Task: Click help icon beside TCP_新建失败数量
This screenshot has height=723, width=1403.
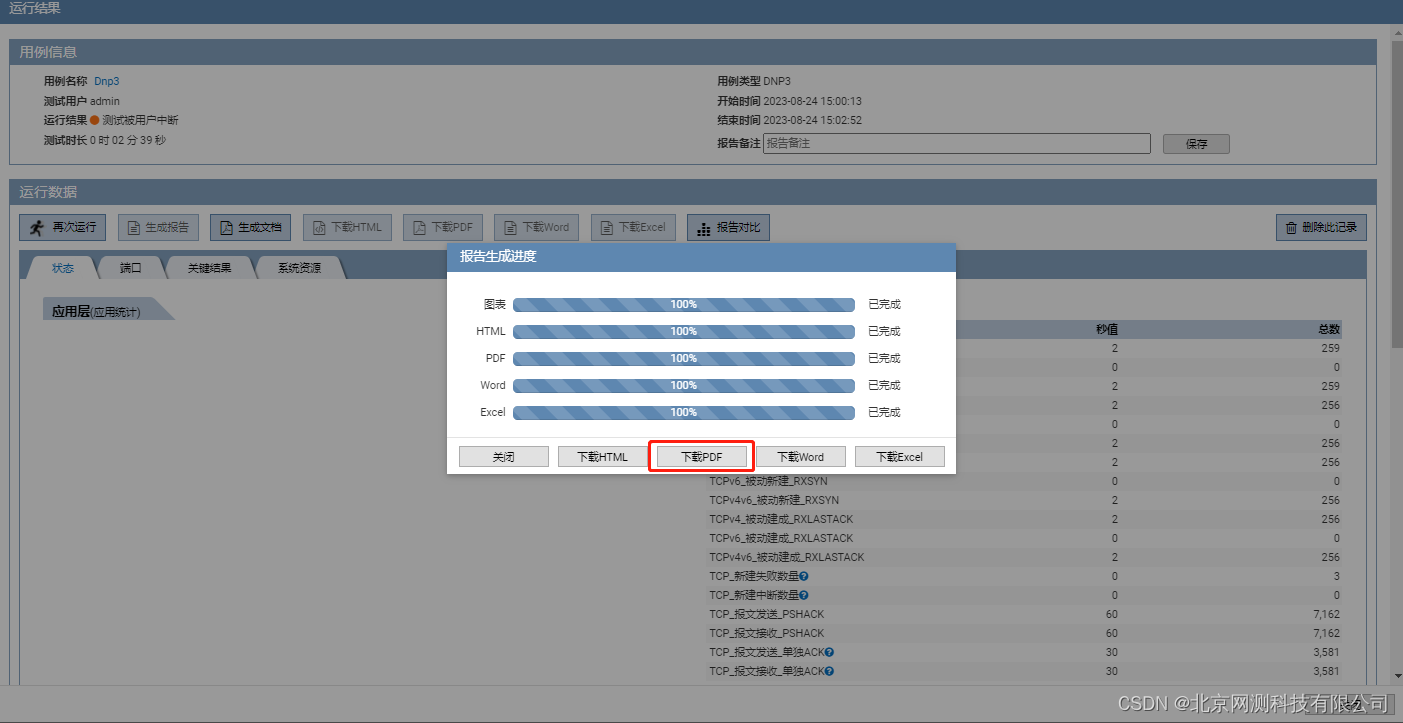Action: point(804,576)
